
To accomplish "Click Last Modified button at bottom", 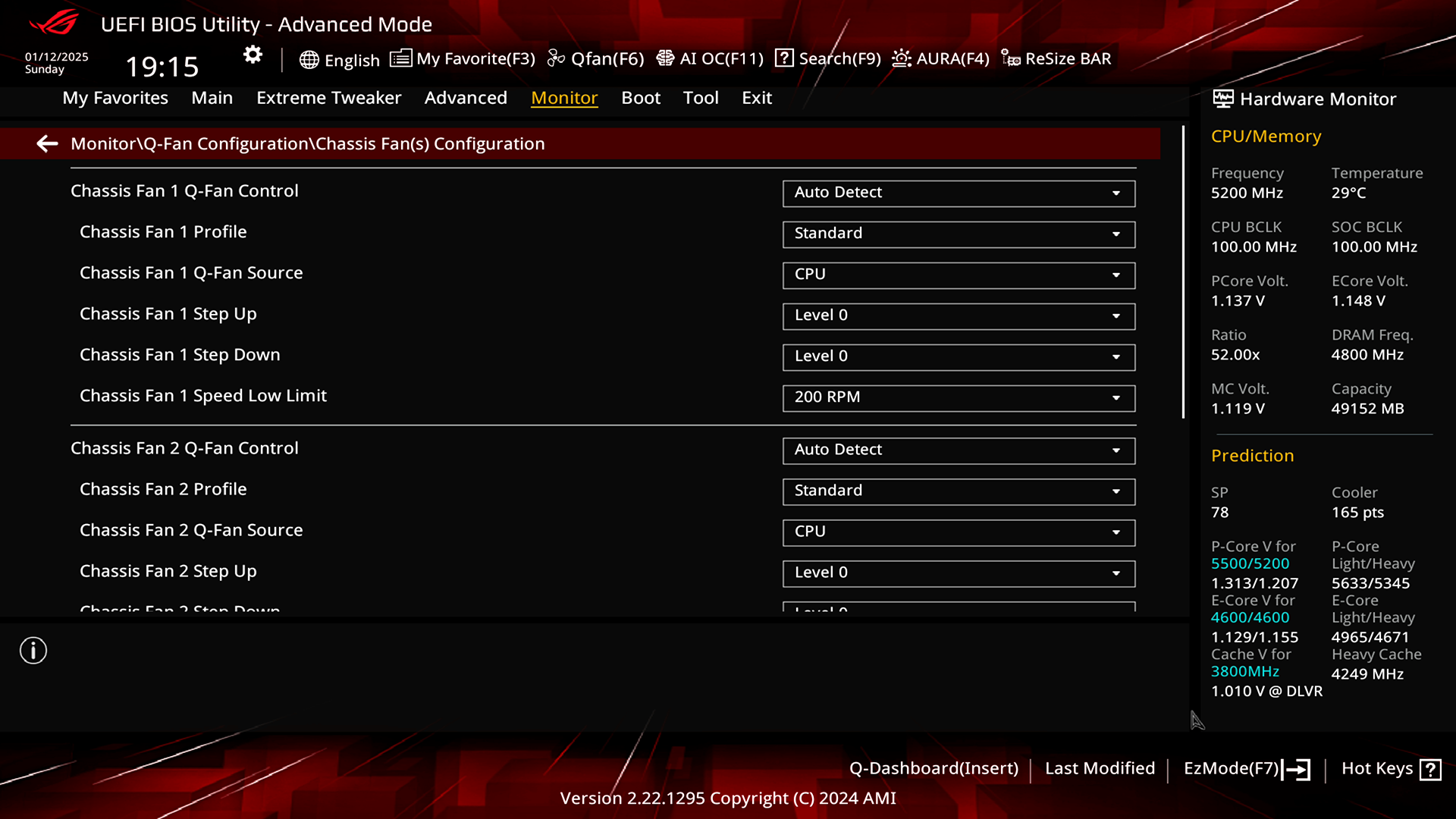I will coord(1100,768).
